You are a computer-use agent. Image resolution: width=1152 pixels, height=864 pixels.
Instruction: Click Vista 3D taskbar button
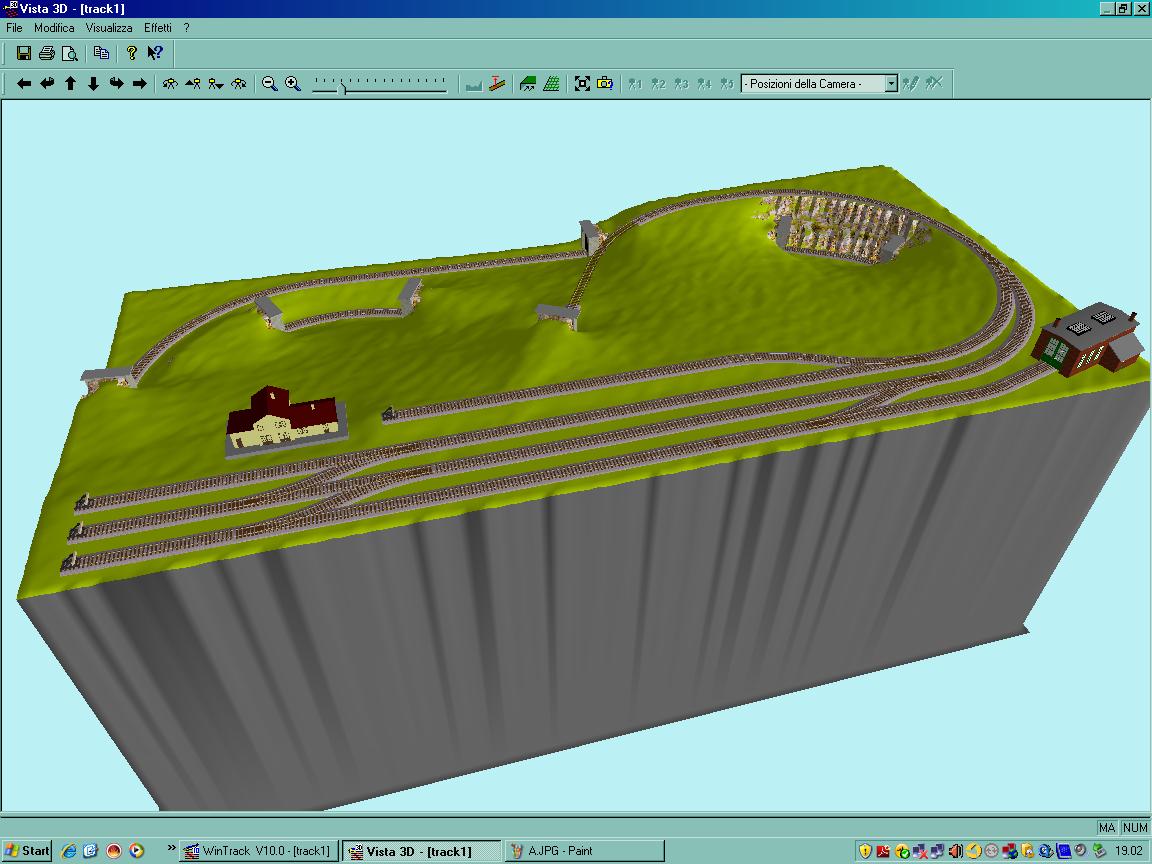(422, 851)
